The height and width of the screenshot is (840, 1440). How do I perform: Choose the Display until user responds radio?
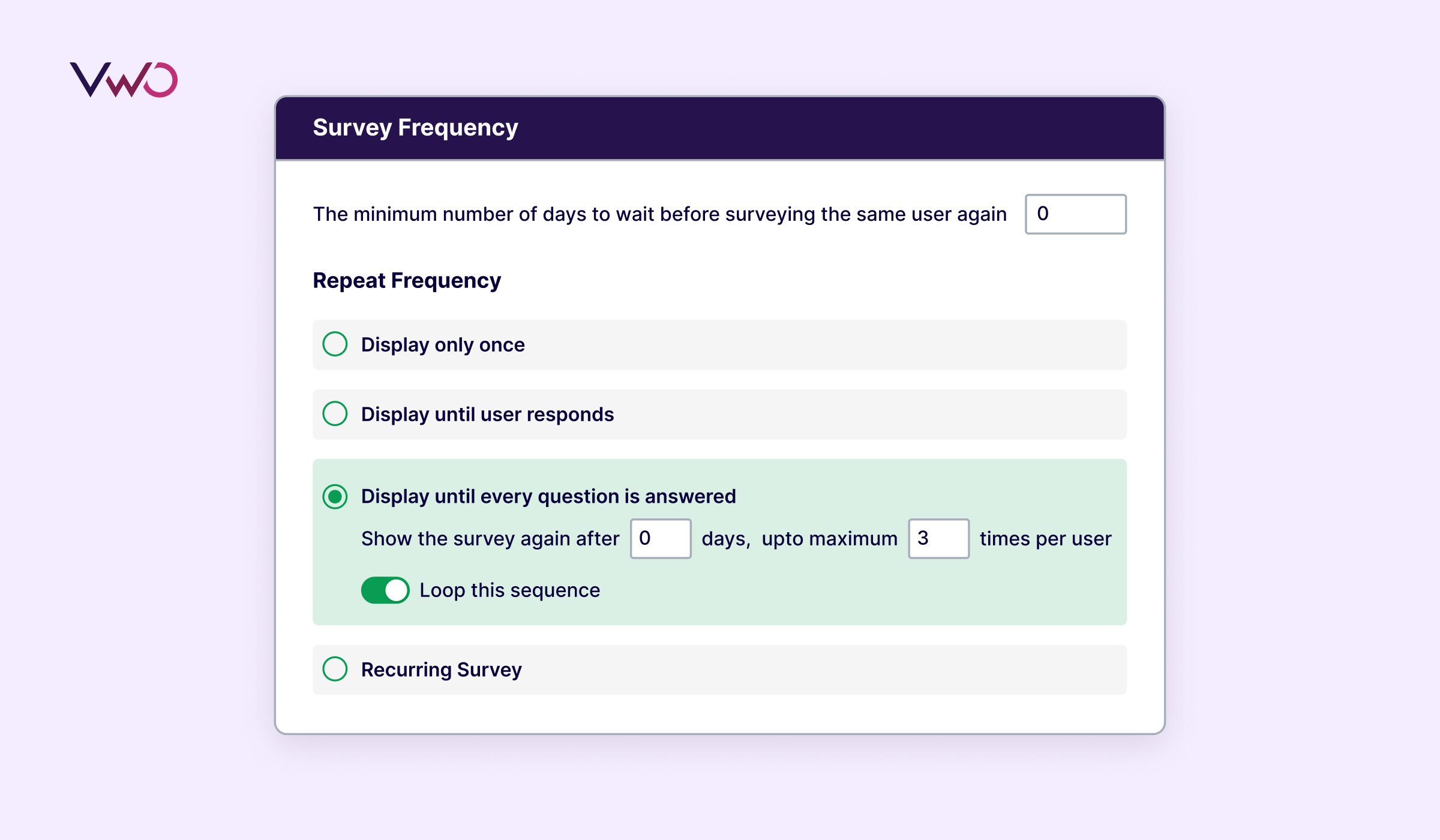(335, 414)
